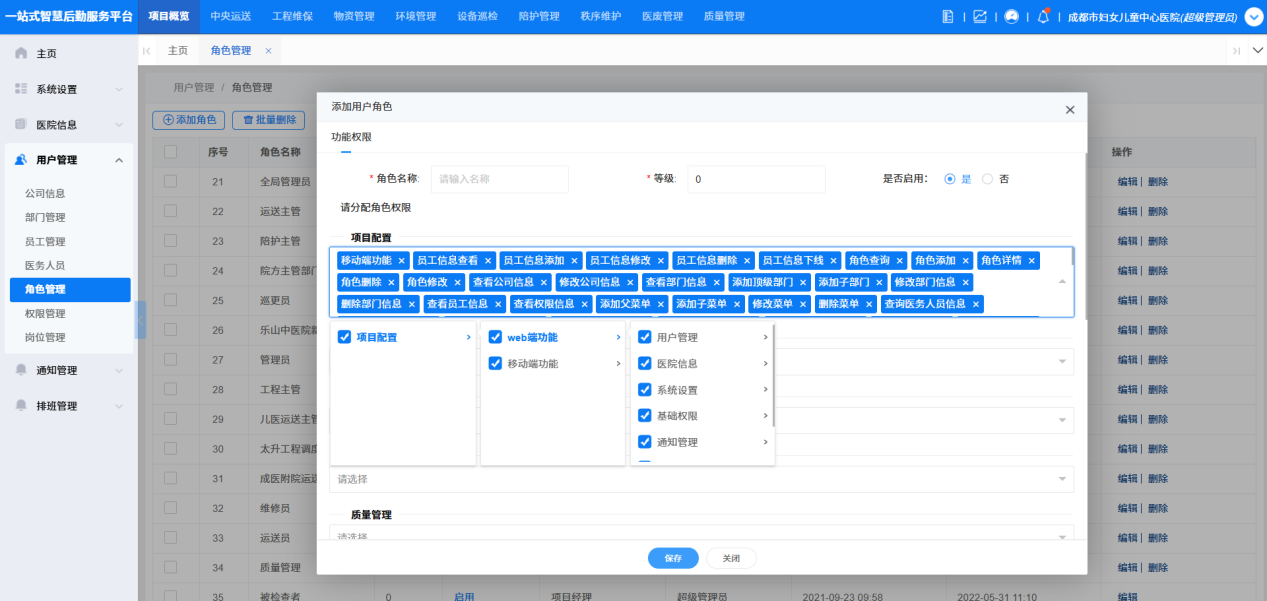Select the 是 radio for 是否启用
This screenshot has height=601, width=1267.
[950, 179]
